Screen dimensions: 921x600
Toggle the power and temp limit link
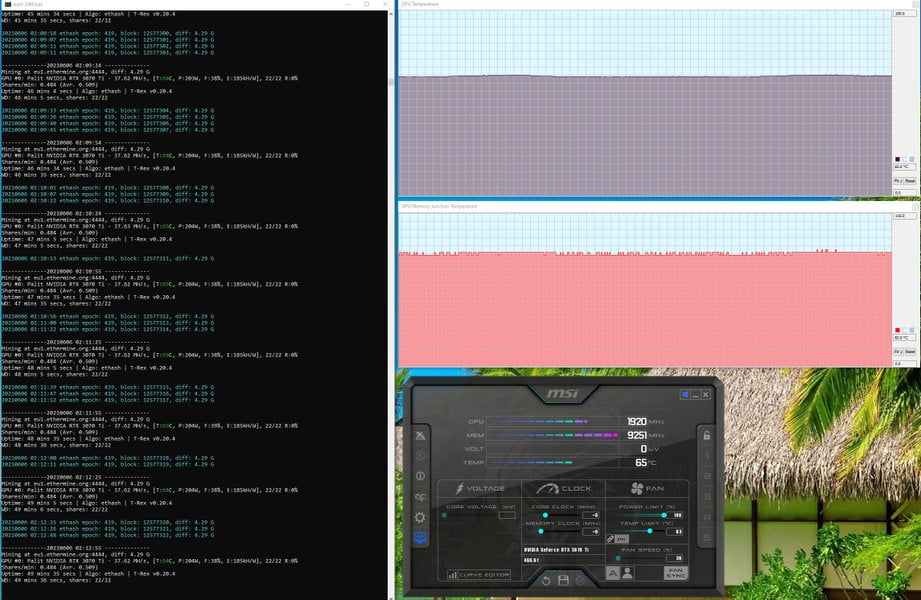pyautogui.click(x=610, y=538)
